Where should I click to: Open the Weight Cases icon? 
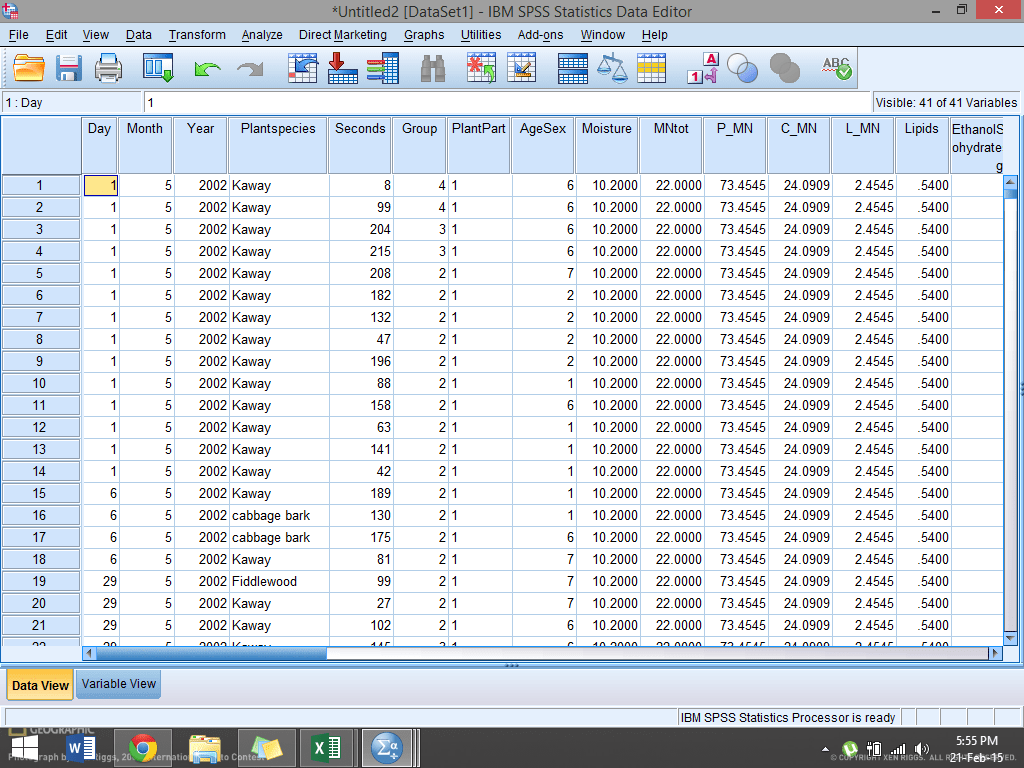pos(613,68)
